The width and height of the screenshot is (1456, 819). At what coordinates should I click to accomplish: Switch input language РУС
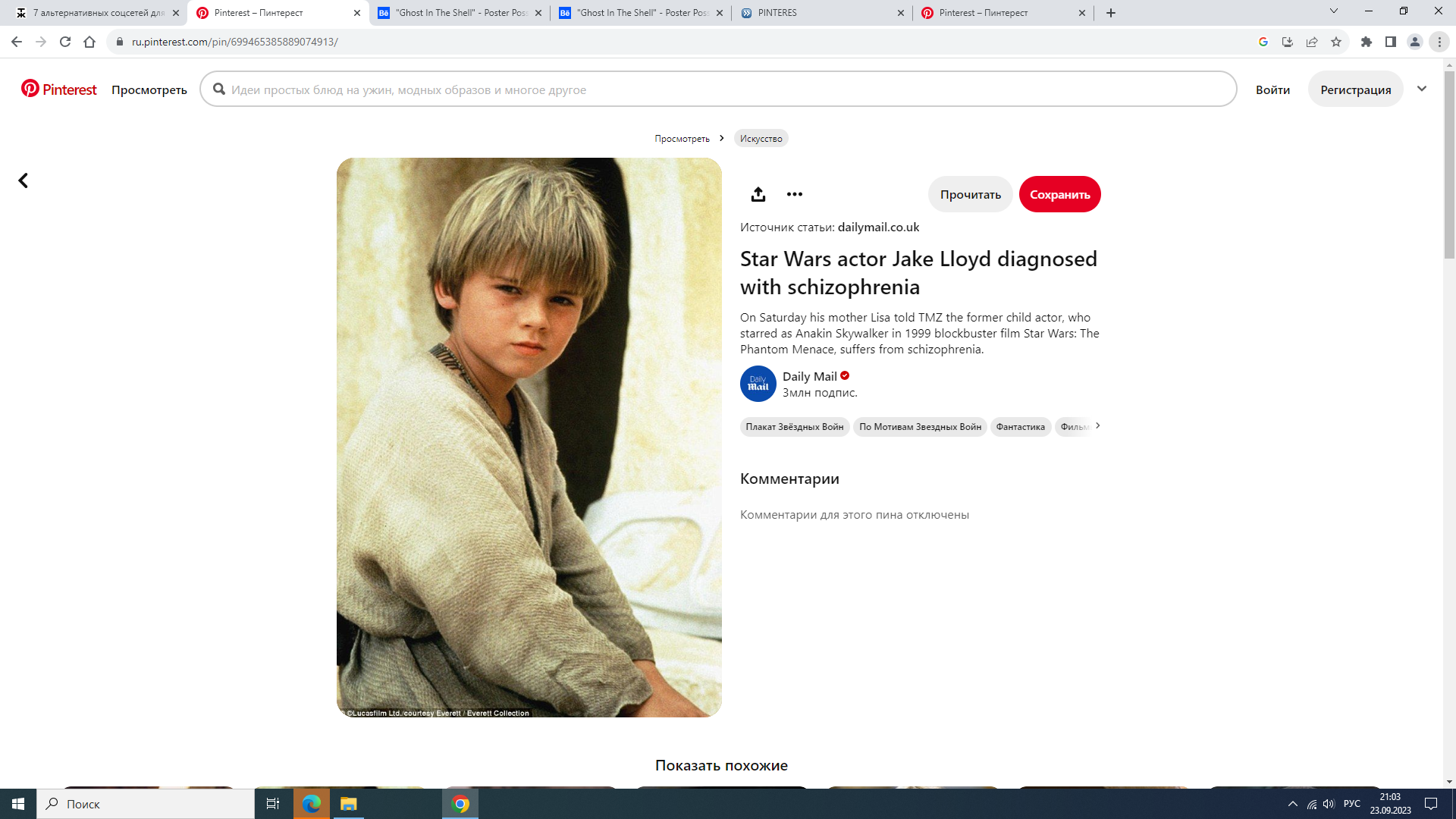point(1351,804)
